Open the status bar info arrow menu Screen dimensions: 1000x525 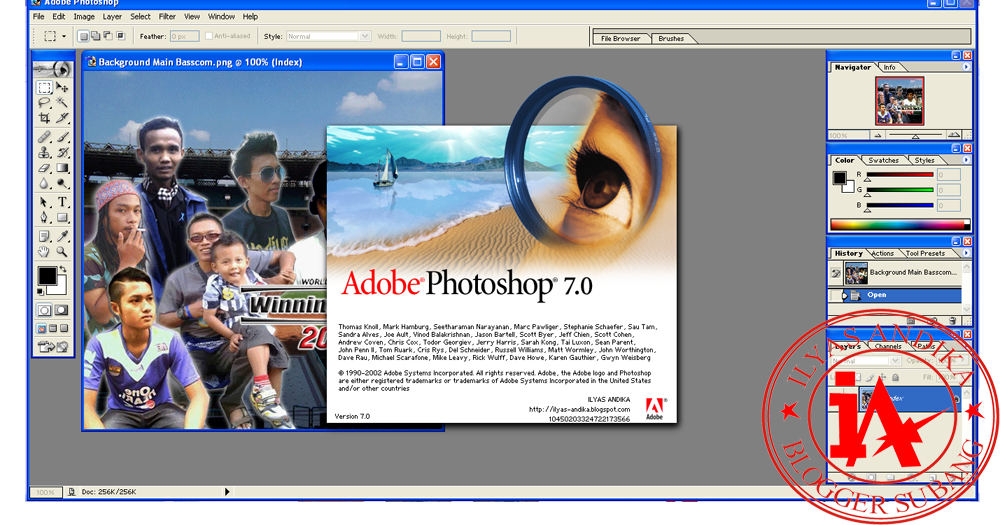coord(227,492)
